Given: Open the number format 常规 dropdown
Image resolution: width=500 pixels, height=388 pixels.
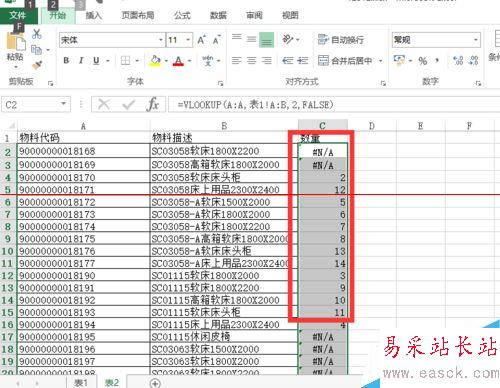Looking at the screenshot, I should [476, 40].
